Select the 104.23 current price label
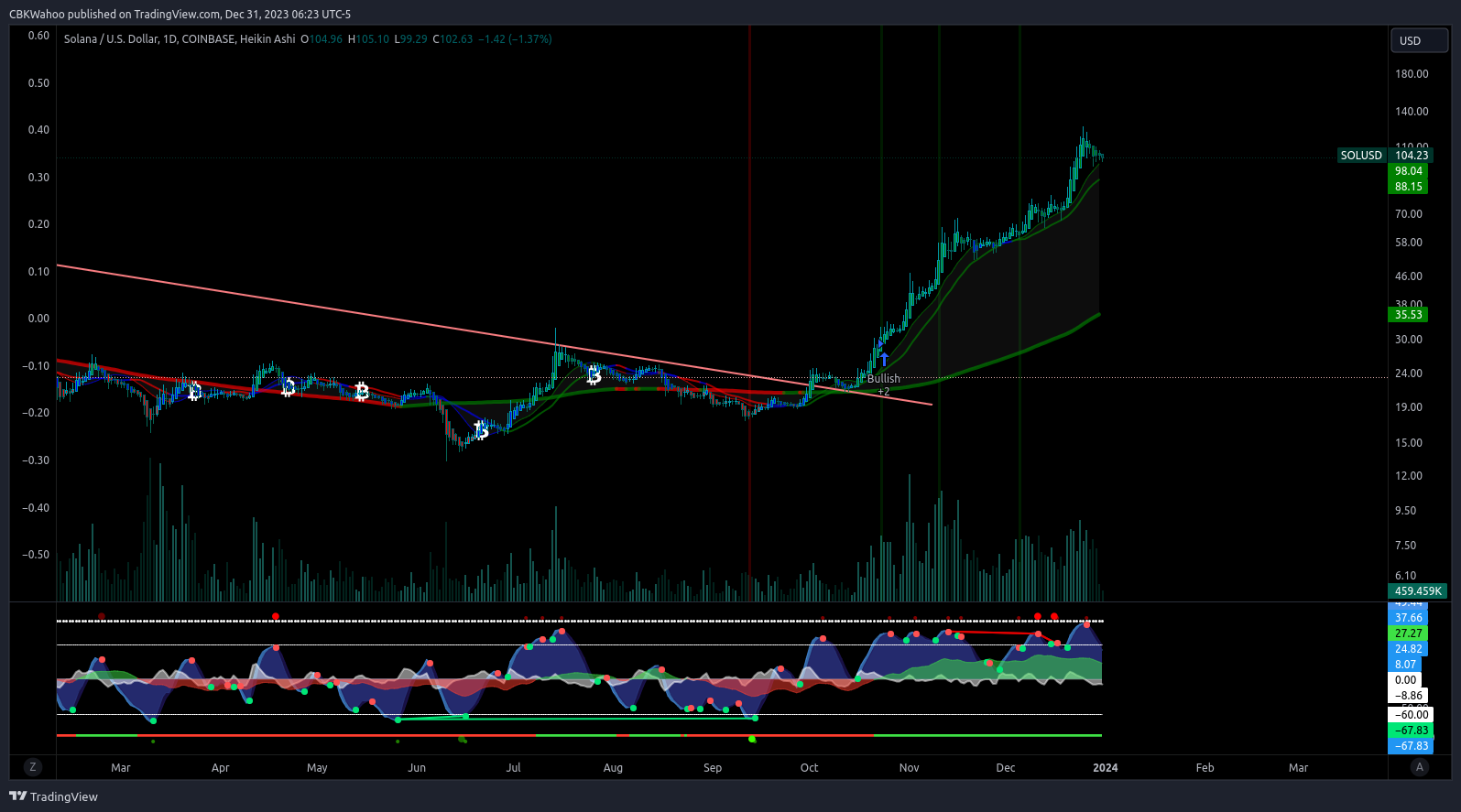Viewport: 1461px width, 812px height. tap(1411, 156)
